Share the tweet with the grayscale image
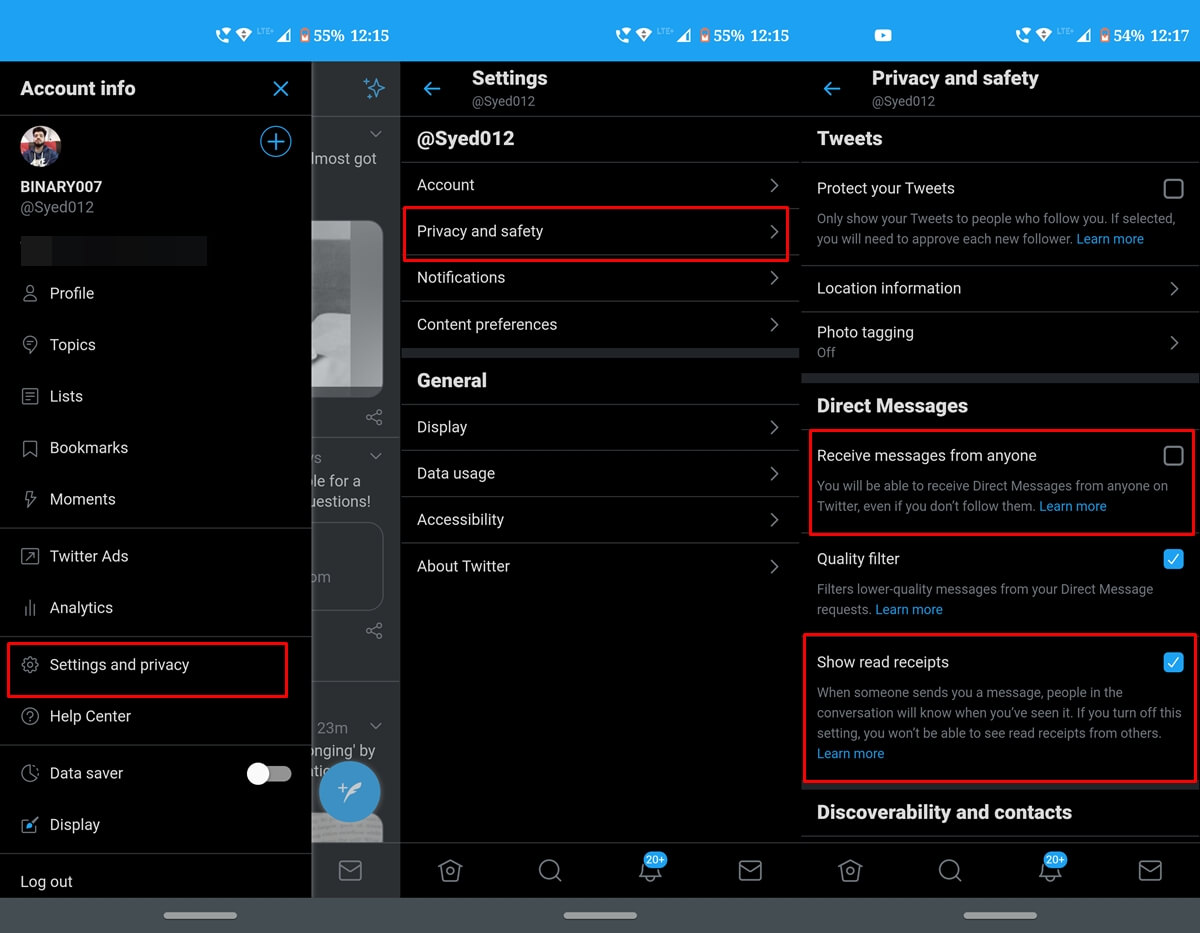The height and width of the screenshot is (933, 1200). (x=374, y=417)
